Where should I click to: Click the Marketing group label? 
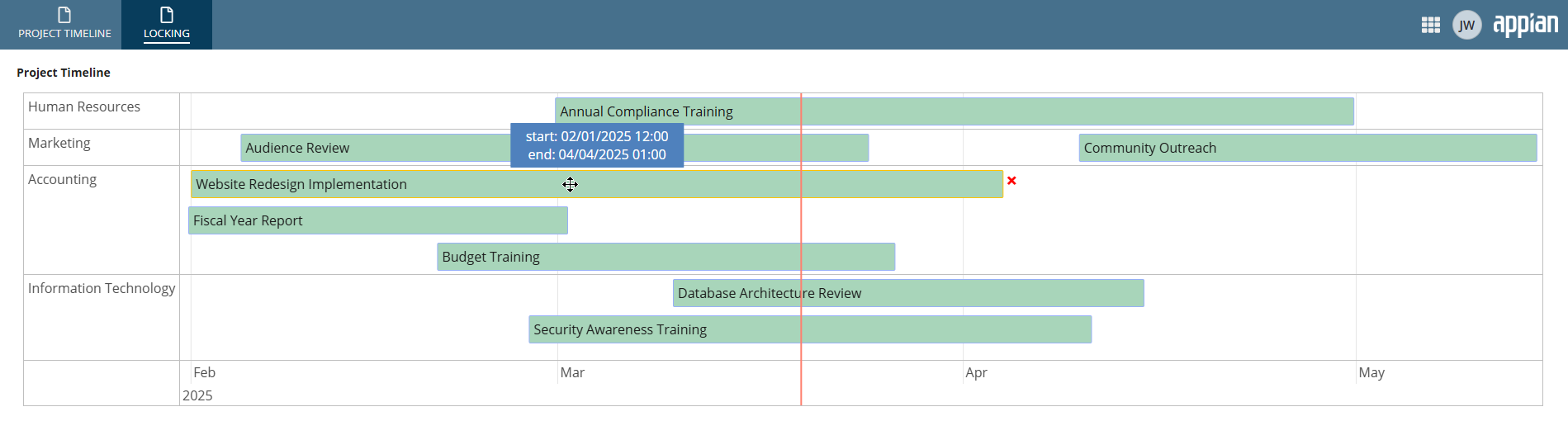[x=59, y=143]
